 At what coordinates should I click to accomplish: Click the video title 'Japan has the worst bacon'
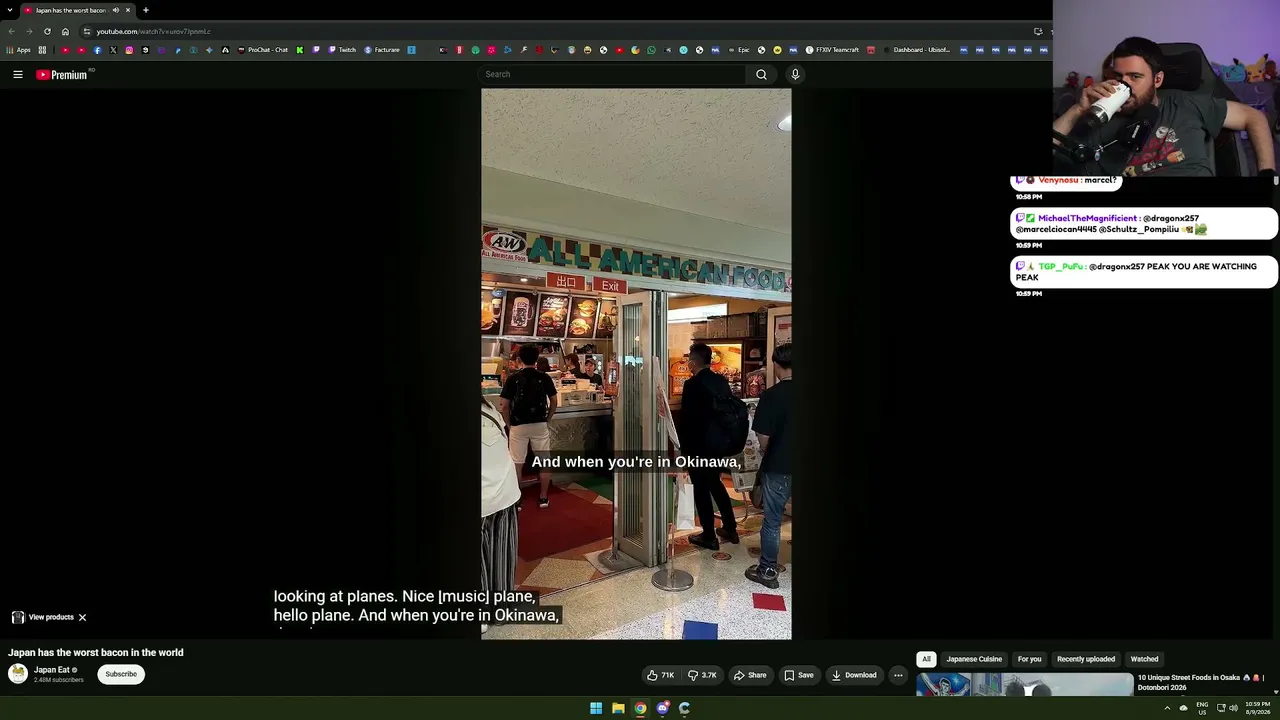96,652
